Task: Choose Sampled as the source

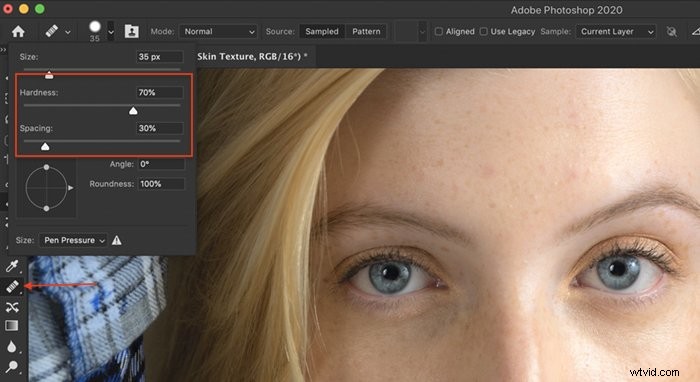Action: click(x=322, y=32)
